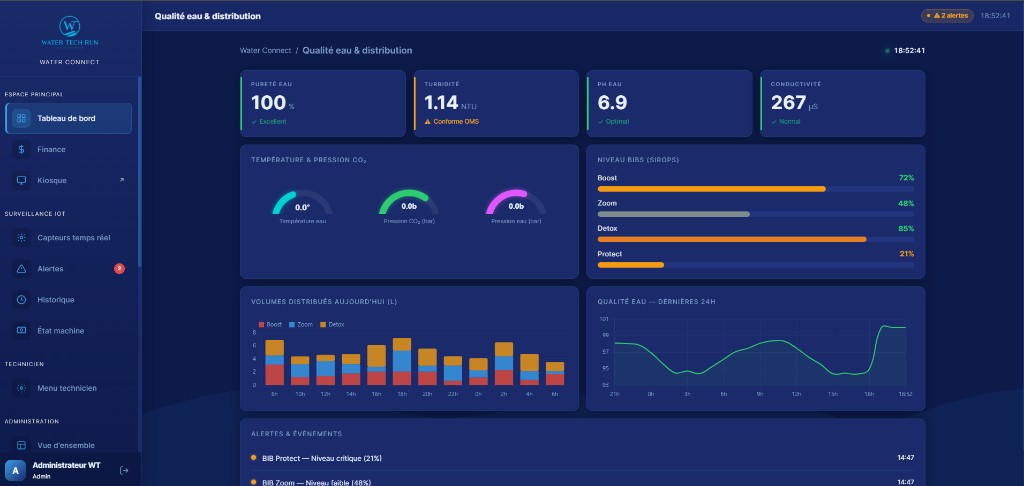Viewport: 1024px width, 486px height.
Task: Click the Menu technicien gear icon
Action: 22,388
